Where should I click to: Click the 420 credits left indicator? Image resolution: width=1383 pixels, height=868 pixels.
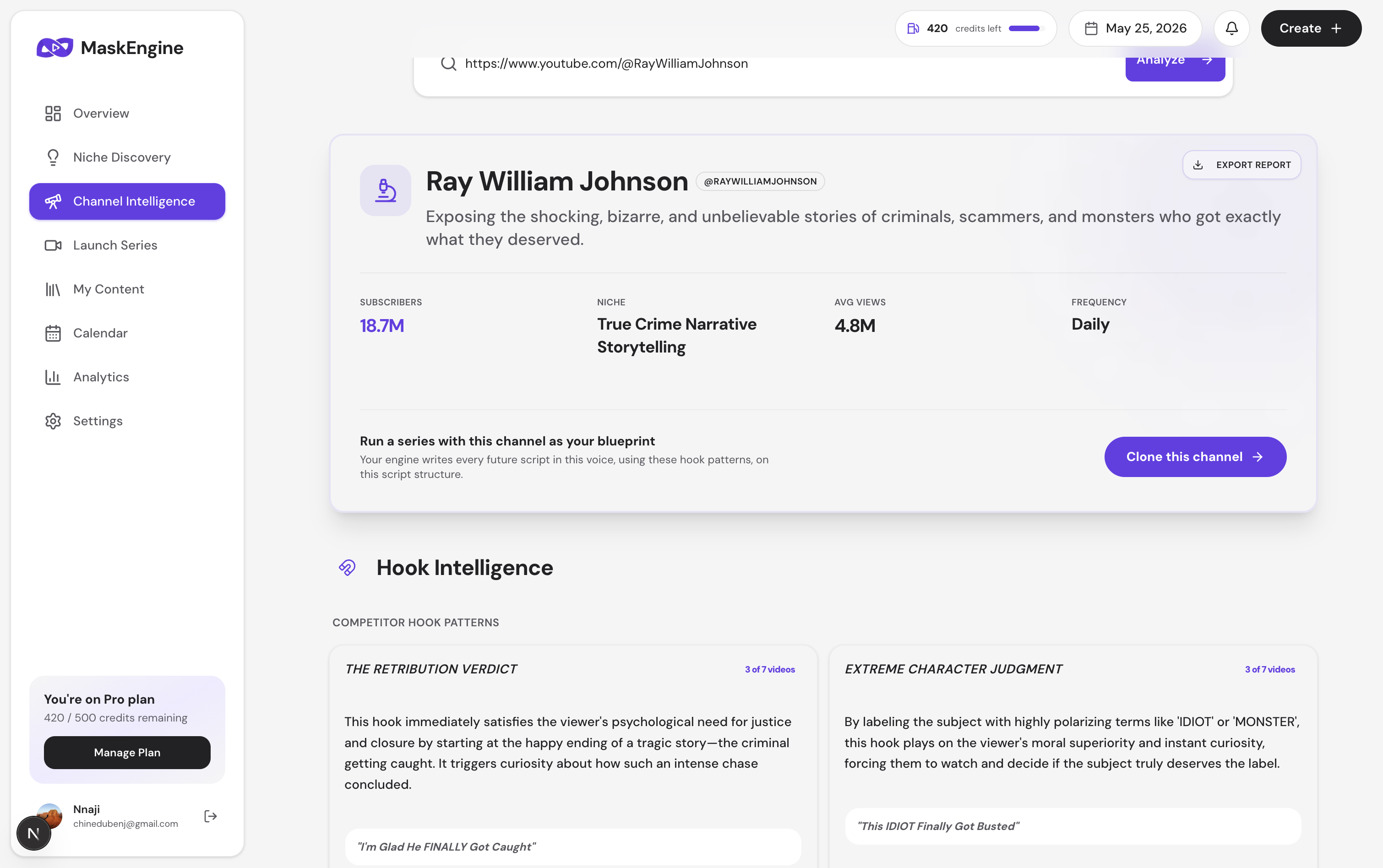pos(975,28)
